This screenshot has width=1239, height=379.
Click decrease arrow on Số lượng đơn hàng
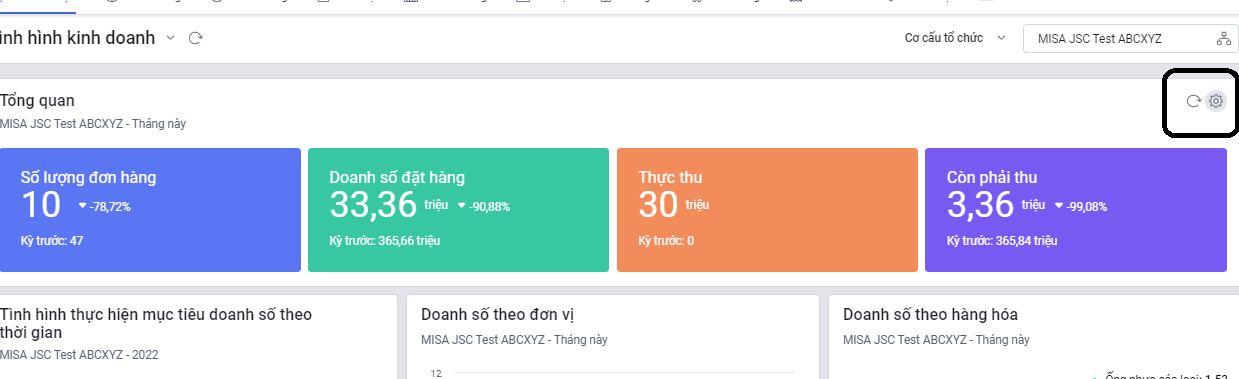82,206
